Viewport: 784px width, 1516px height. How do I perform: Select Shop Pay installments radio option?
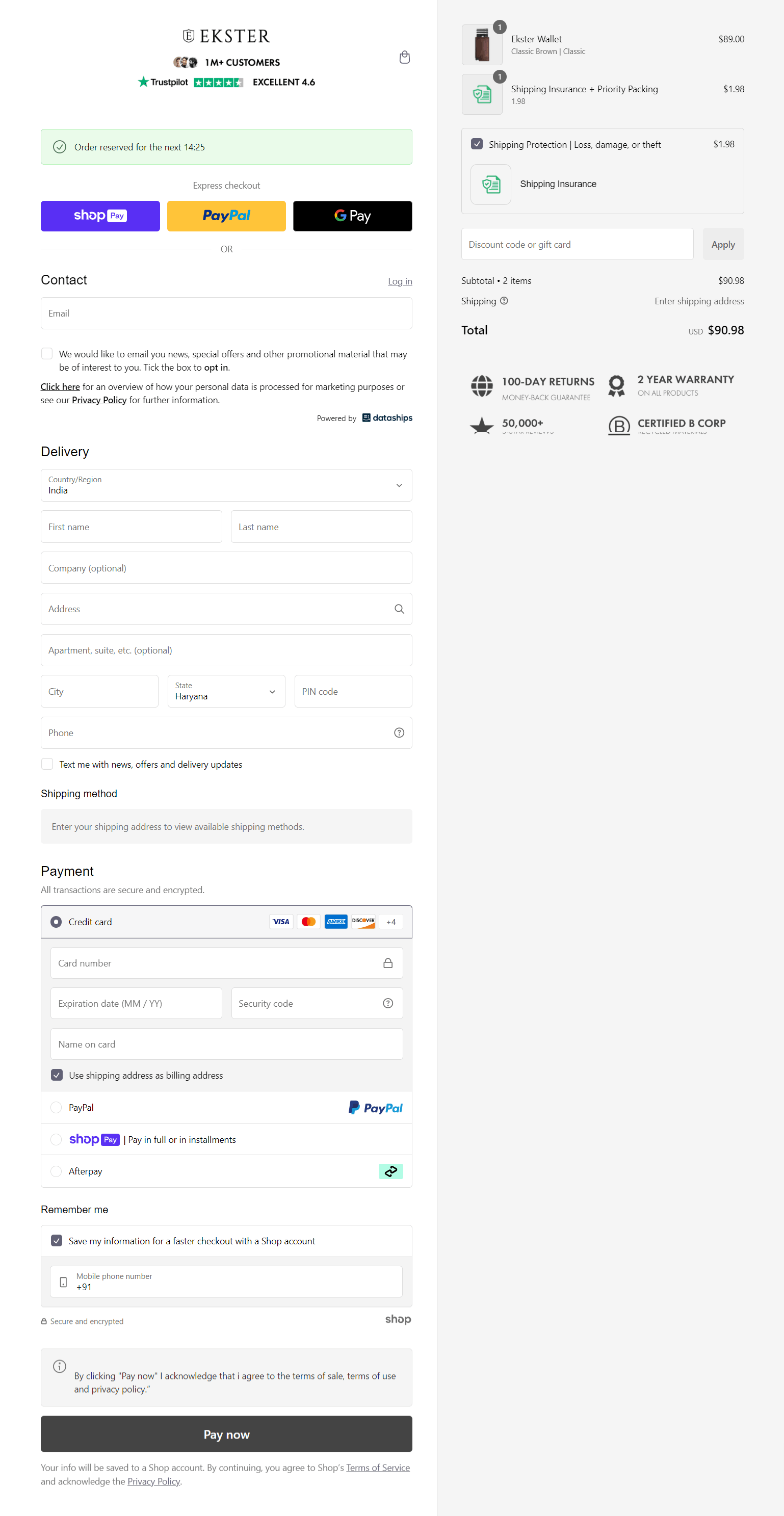tap(56, 1139)
